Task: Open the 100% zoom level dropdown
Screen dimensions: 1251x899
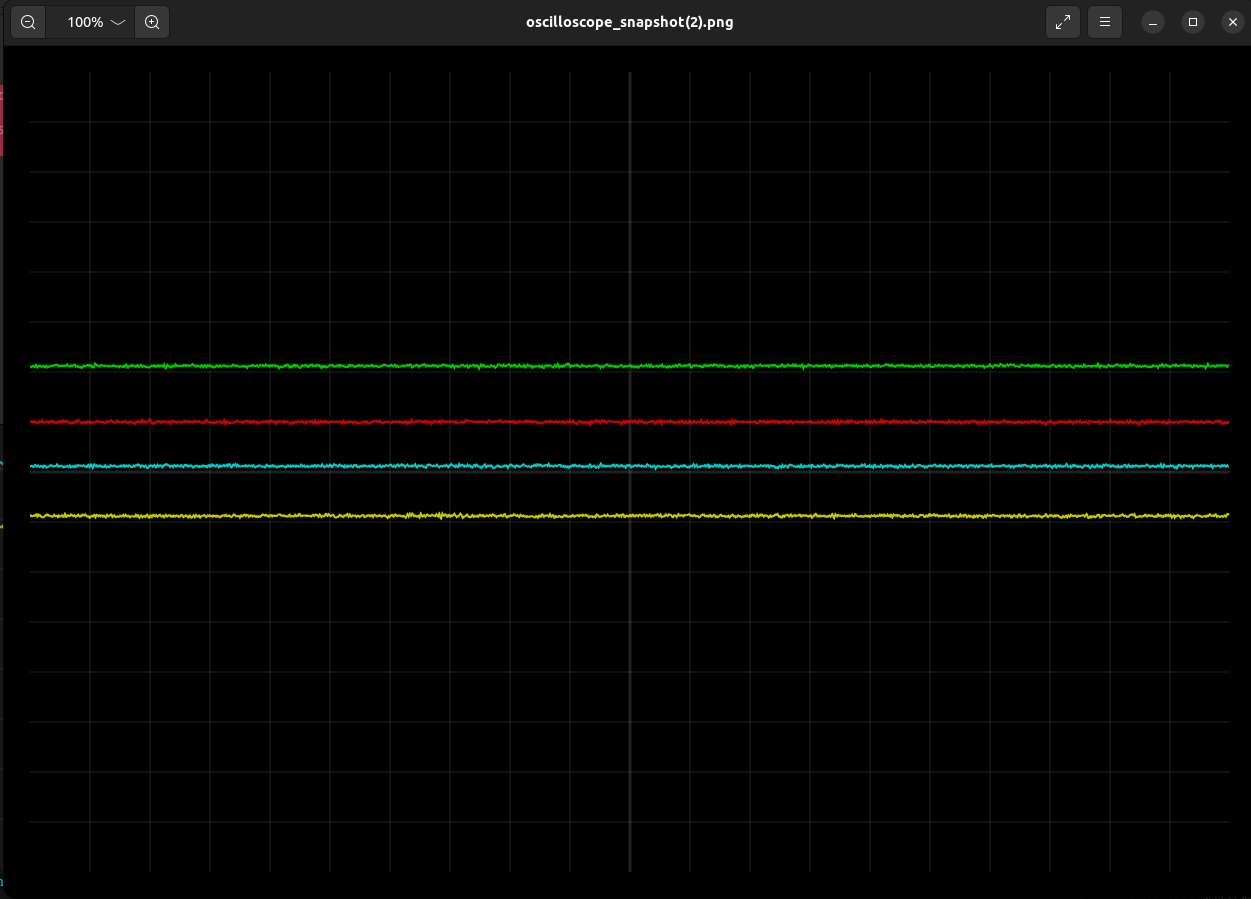Action: pyautogui.click(x=91, y=21)
